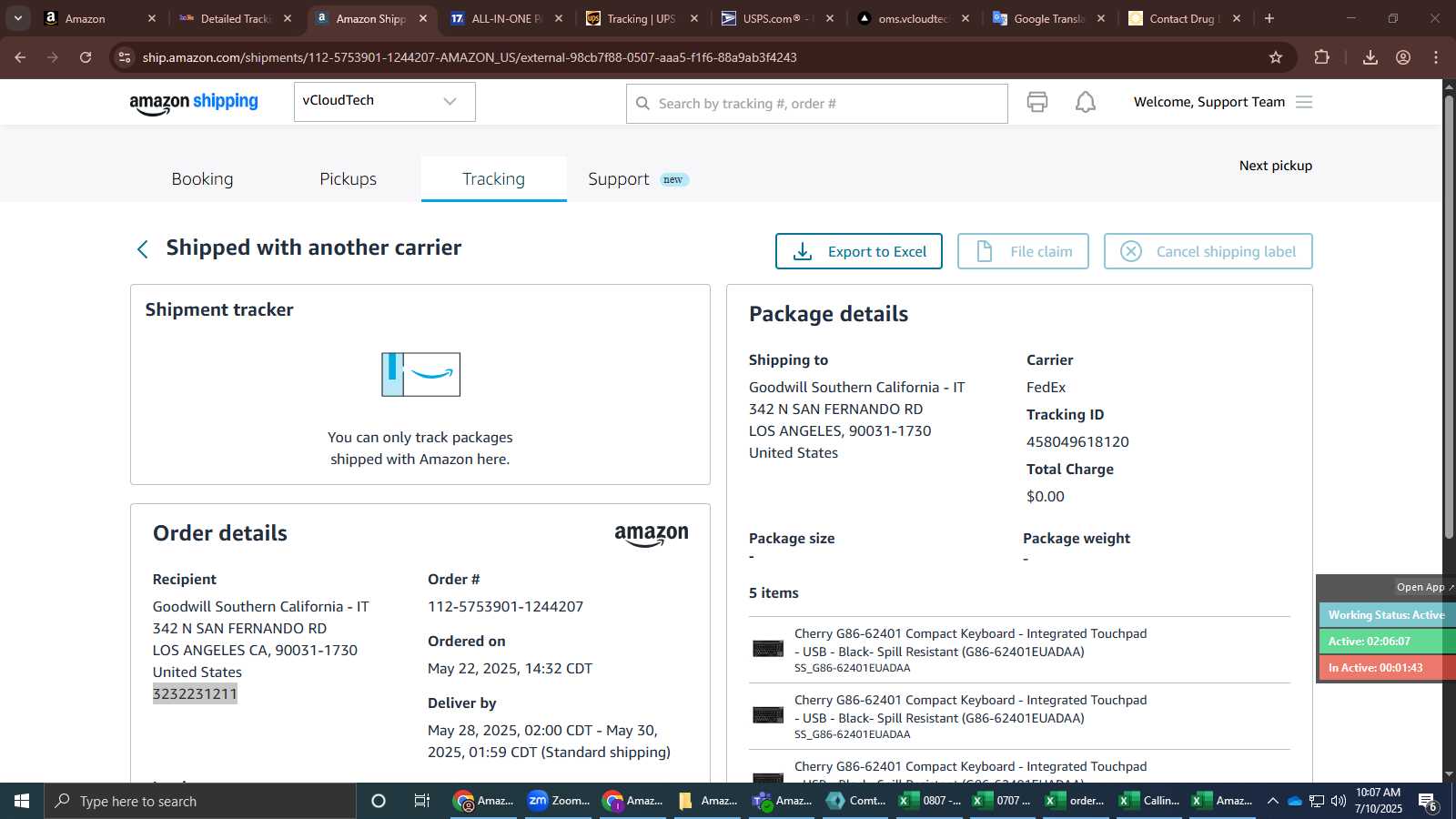This screenshot has height=819, width=1456.
Task: Open the order Excel file in taskbar
Action: click(x=1076, y=801)
